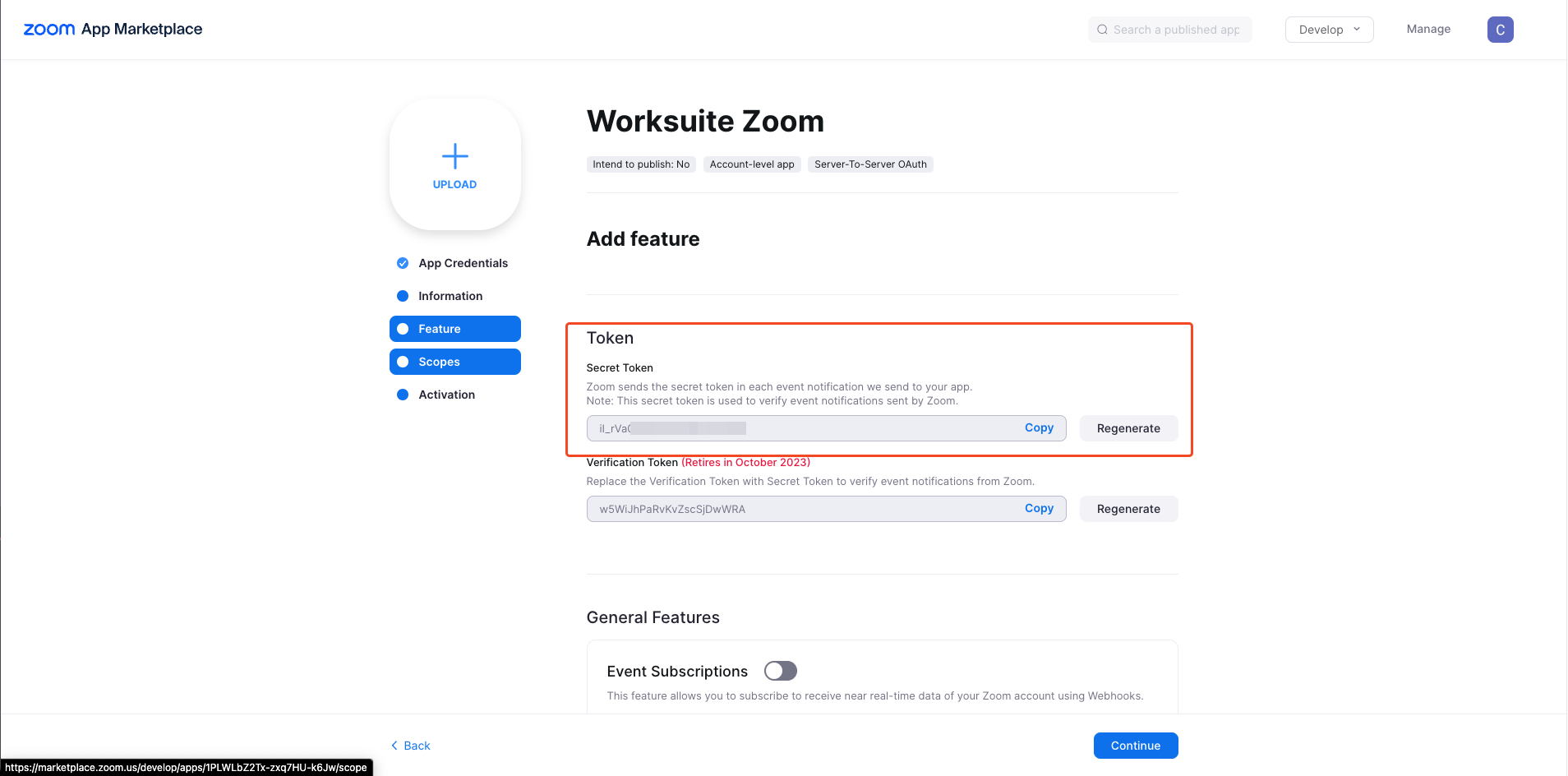The width and height of the screenshot is (1568, 776).
Task: Copy the Verification Token
Action: (1039, 509)
